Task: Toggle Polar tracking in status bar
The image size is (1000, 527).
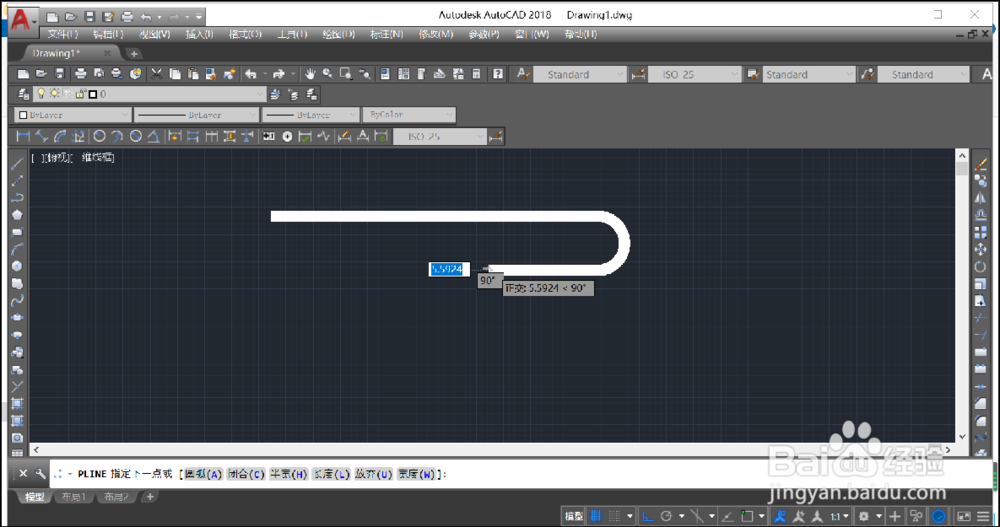Action: pos(666,516)
